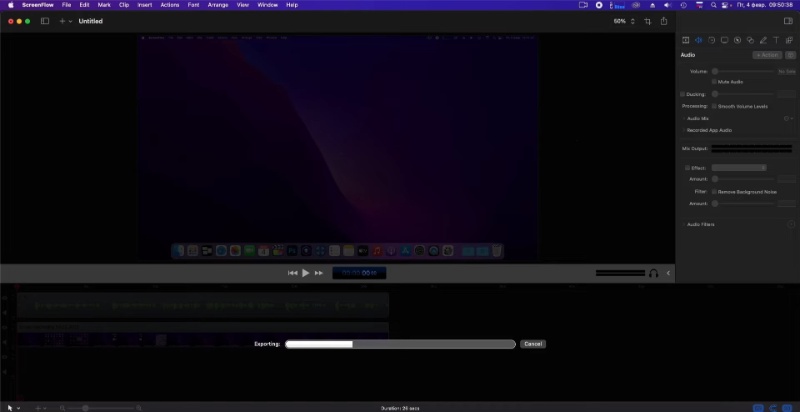Screen dimensions: 800x412
Task: Adjust the Volume slider
Action: point(743,72)
